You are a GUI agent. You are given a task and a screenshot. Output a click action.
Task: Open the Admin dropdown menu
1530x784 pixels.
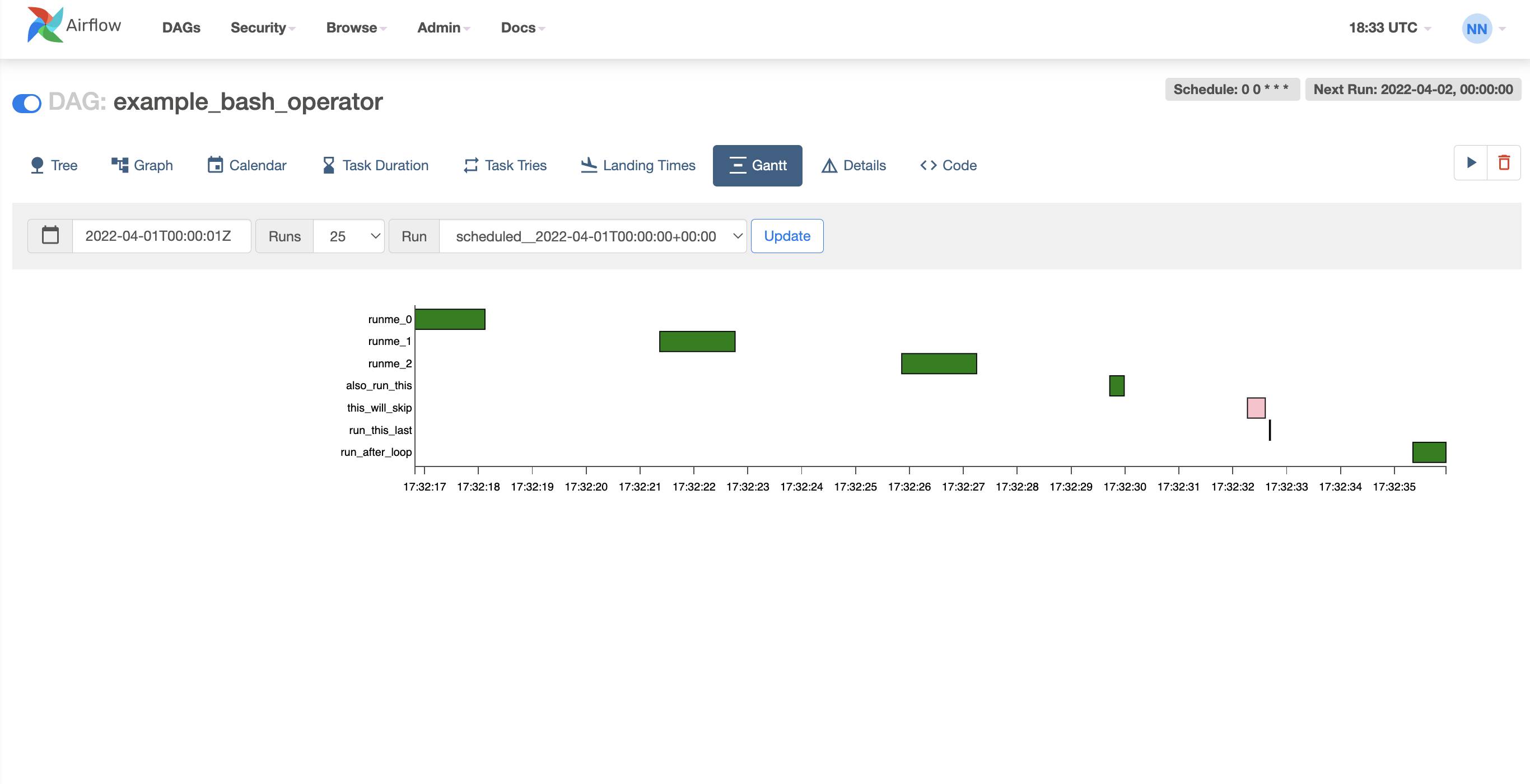point(443,27)
